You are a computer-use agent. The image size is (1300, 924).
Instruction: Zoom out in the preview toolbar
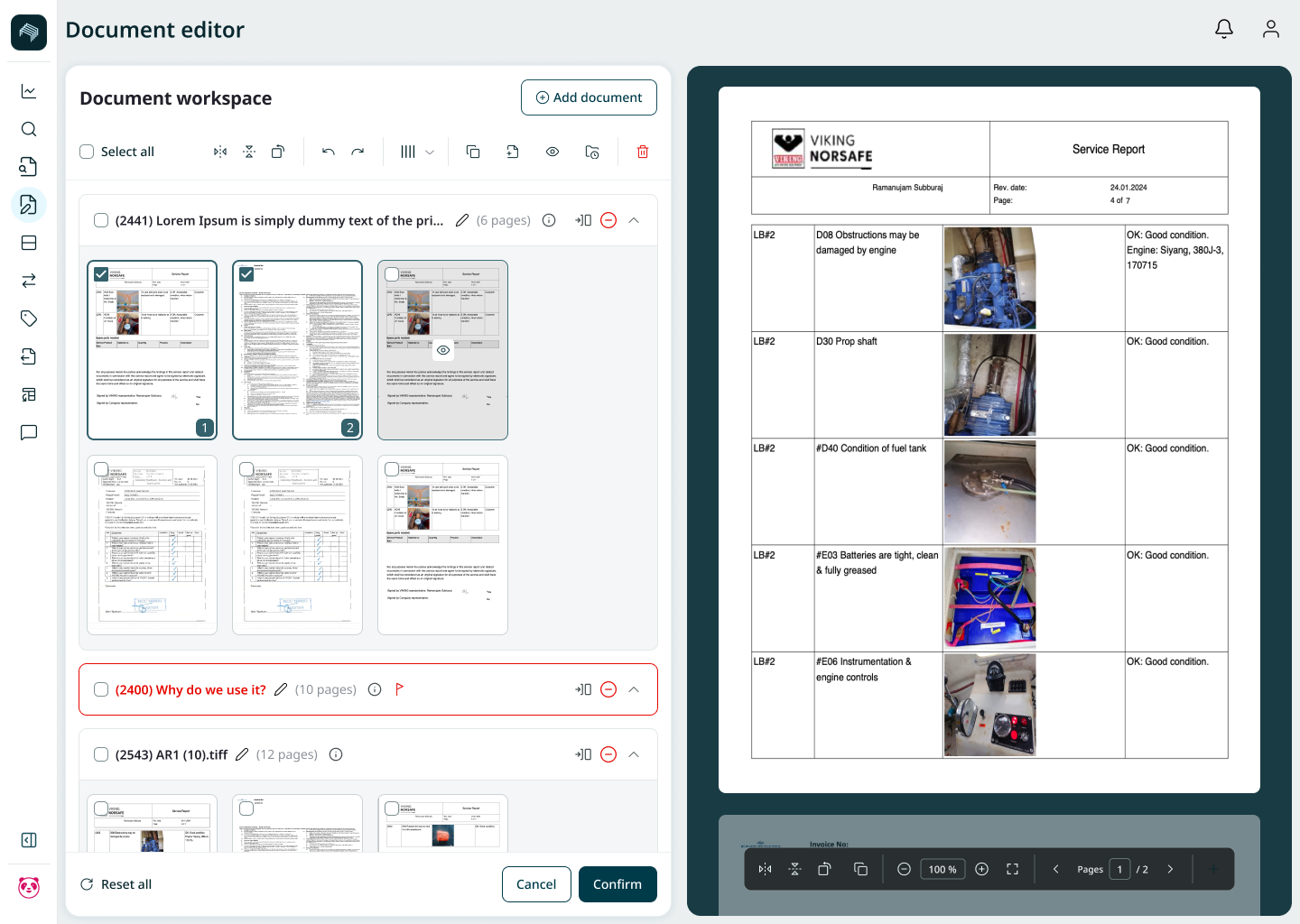click(904, 869)
